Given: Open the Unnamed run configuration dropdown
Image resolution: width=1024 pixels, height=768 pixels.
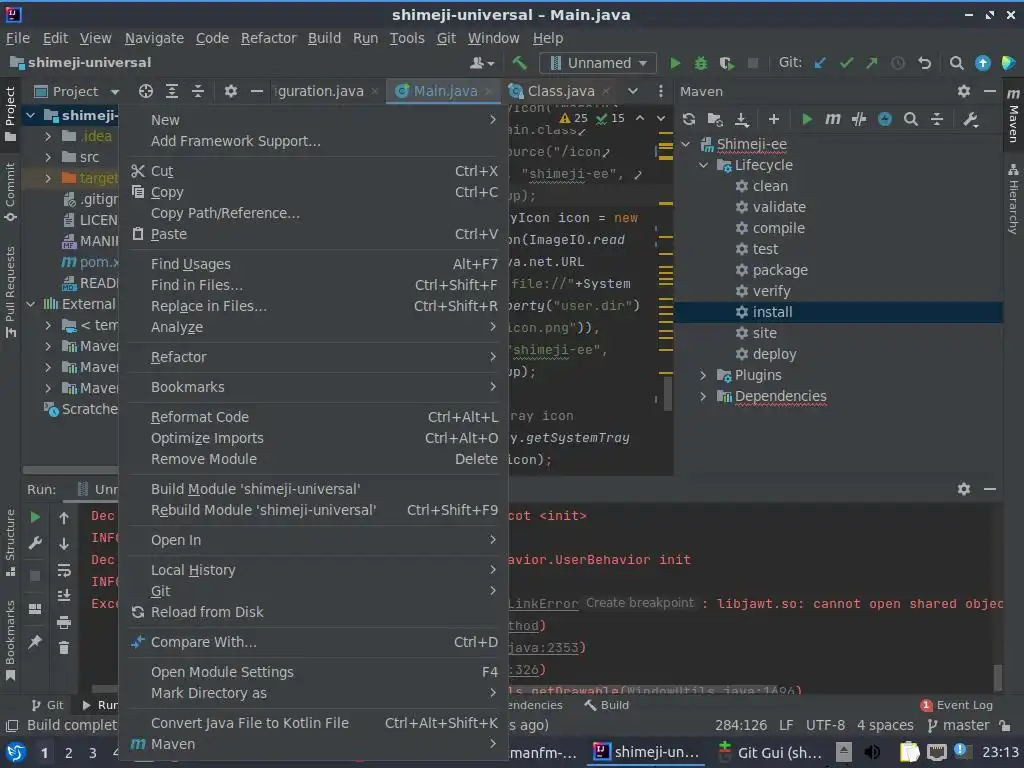Looking at the screenshot, I should (598, 63).
